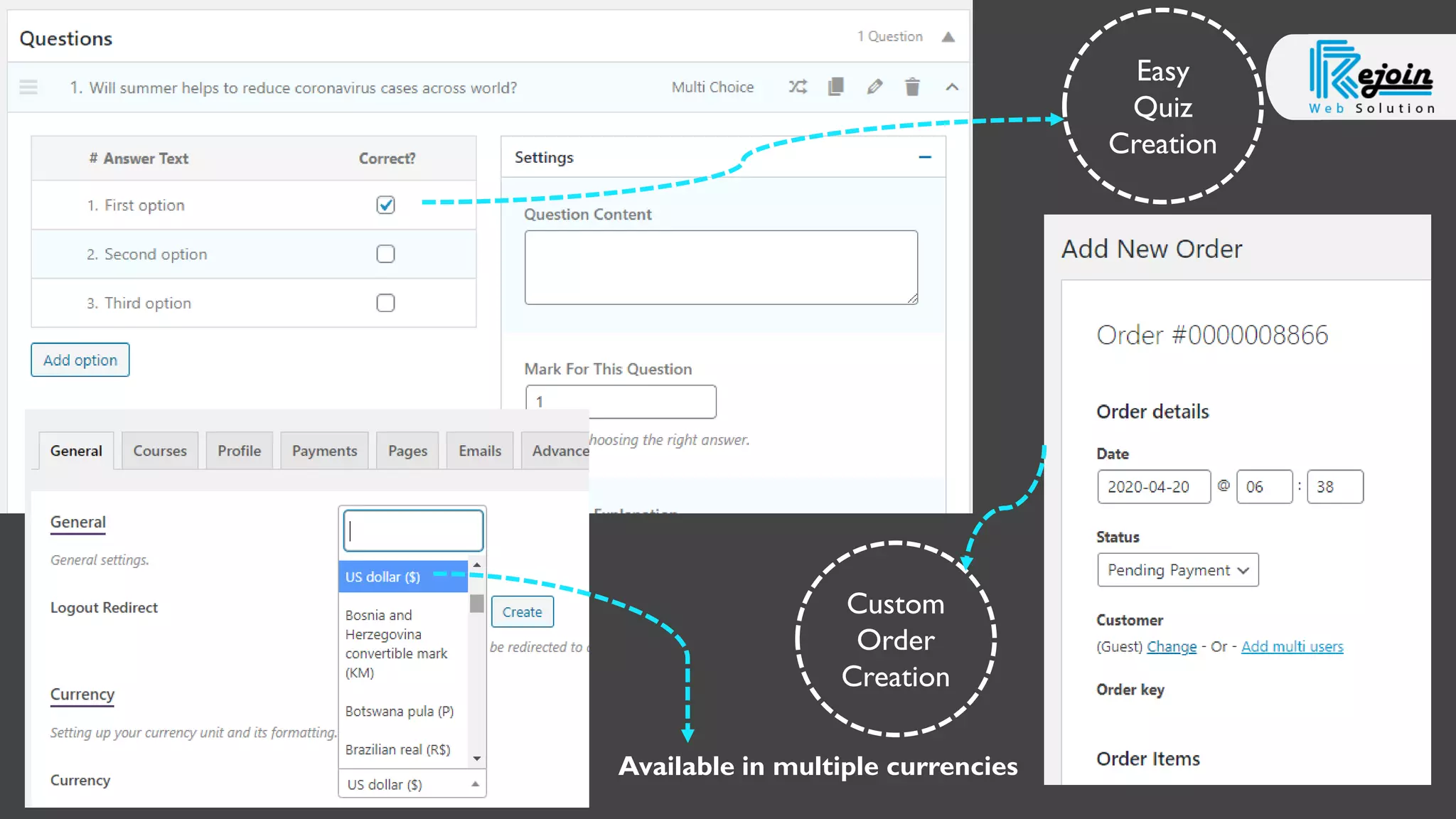Screen dimensions: 1456x819
Task: Click the currency list scroll down arrow
Action: 476,759
